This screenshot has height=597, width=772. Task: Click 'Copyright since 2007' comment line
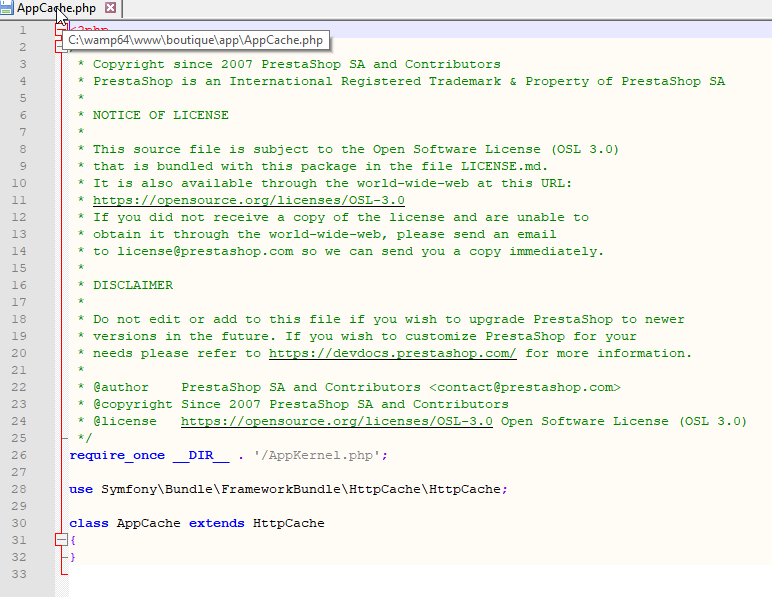(x=297, y=64)
